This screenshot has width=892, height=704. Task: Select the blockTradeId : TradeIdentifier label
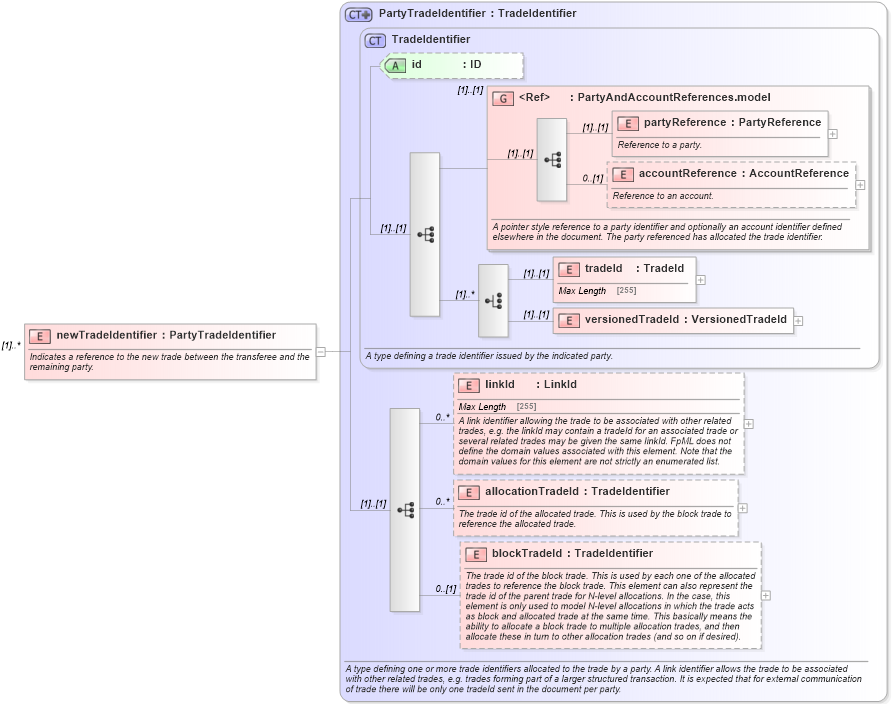click(572, 553)
